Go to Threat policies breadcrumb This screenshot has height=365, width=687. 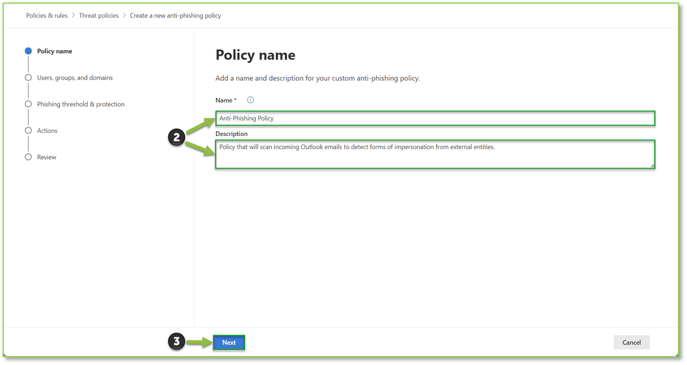coord(99,15)
